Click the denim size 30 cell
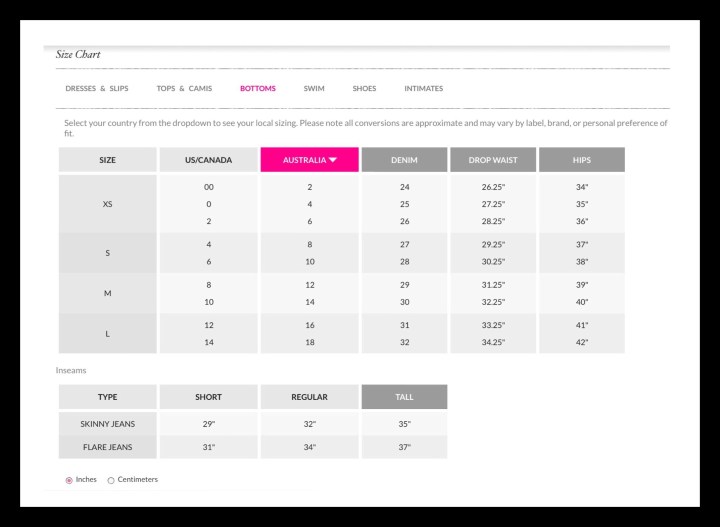720x527 pixels. 405,302
